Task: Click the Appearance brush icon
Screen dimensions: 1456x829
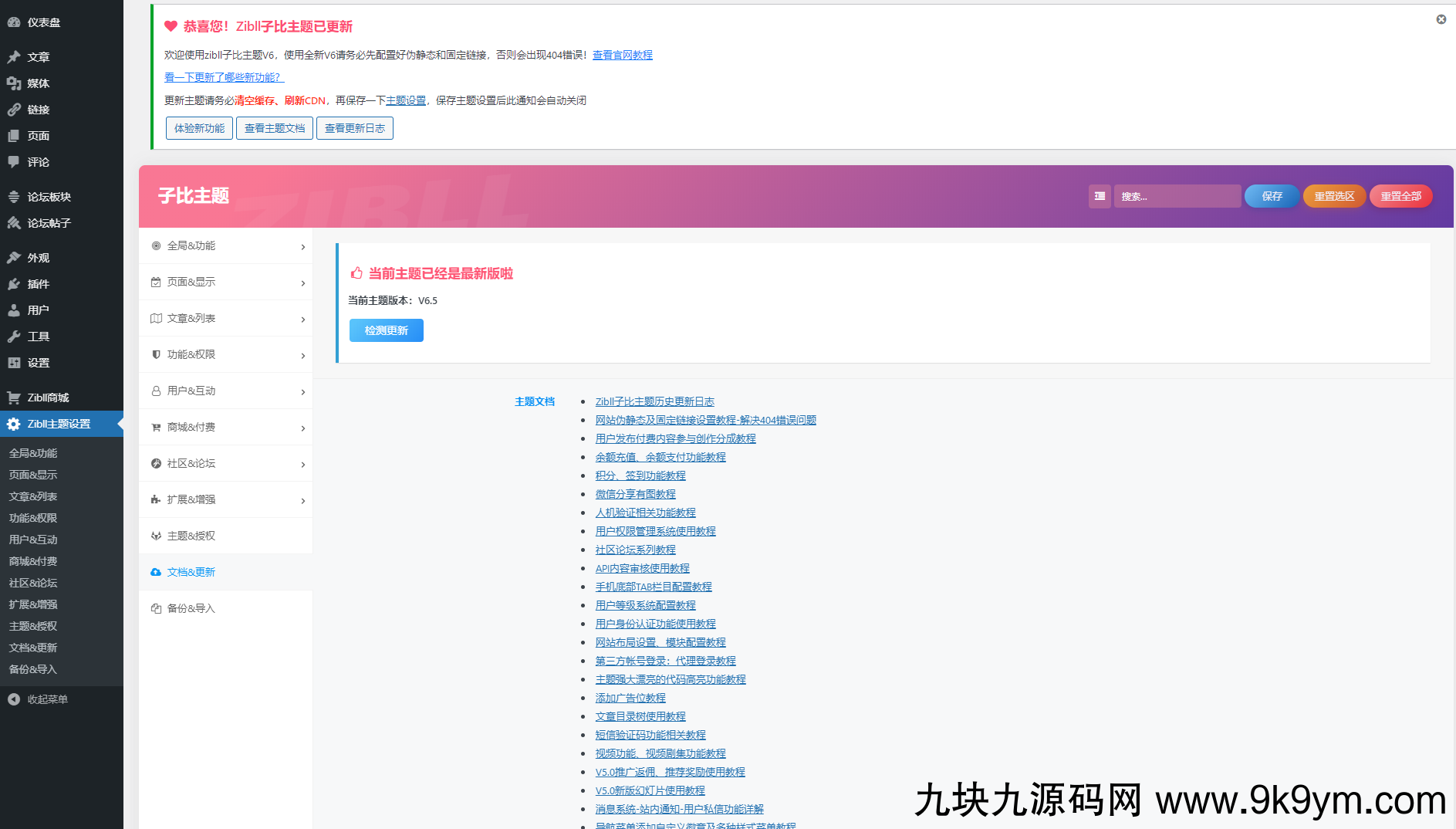Action: click(14, 258)
